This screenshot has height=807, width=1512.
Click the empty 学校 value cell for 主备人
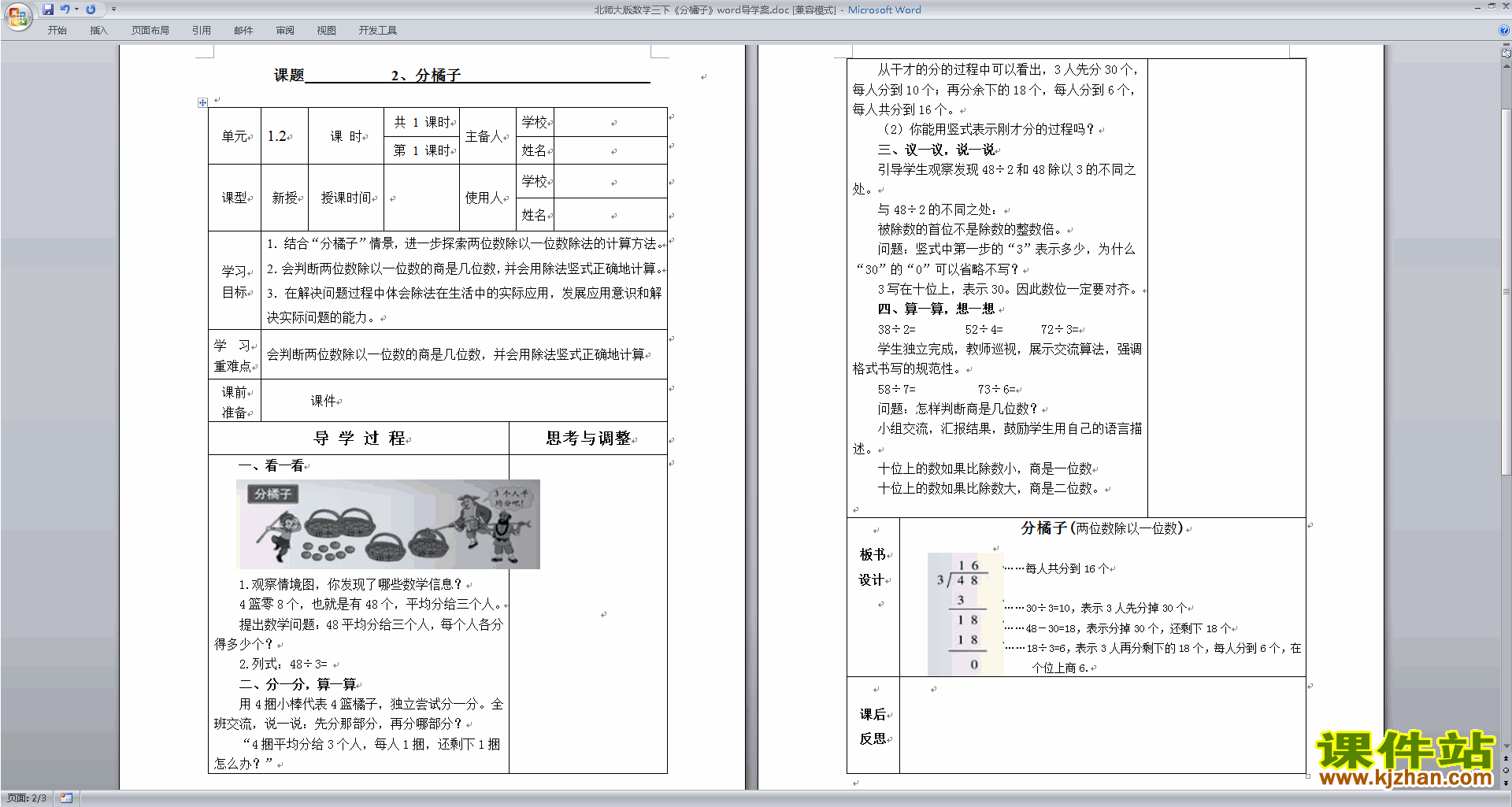click(x=611, y=122)
